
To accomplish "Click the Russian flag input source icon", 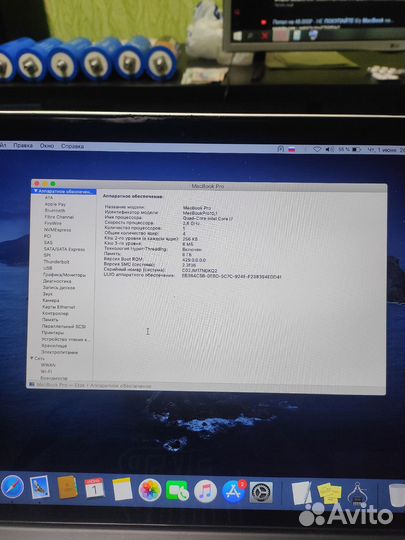I will (x=292, y=149).
